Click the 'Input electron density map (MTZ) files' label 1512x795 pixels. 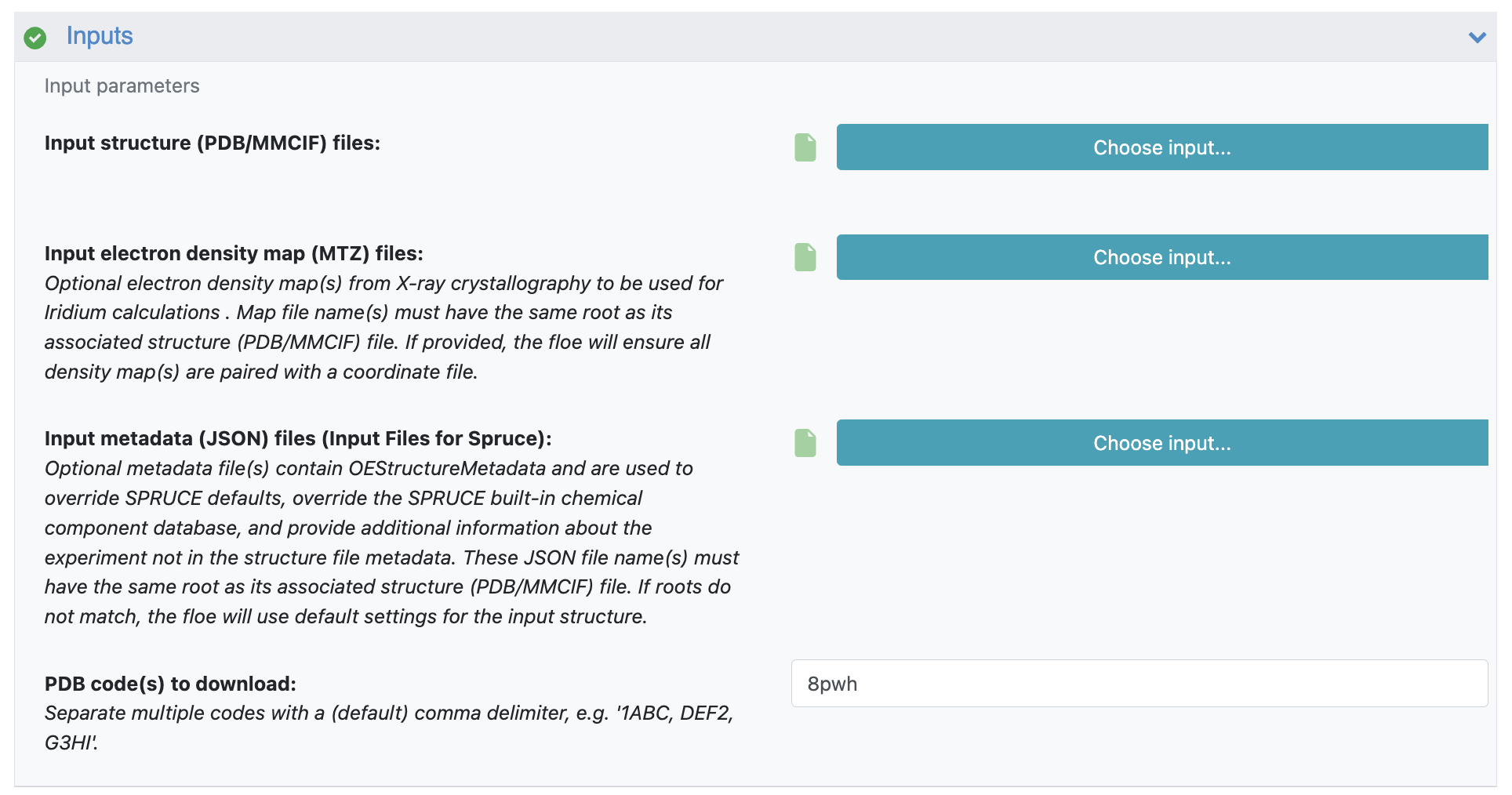234,254
